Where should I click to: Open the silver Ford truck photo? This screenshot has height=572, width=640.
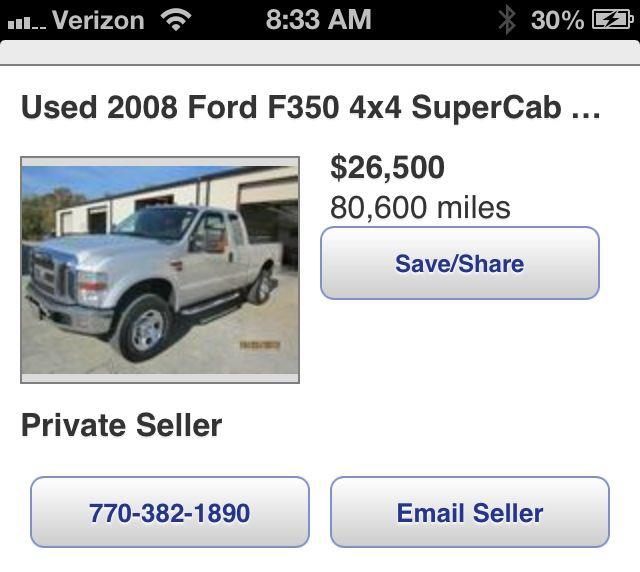click(x=160, y=269)
